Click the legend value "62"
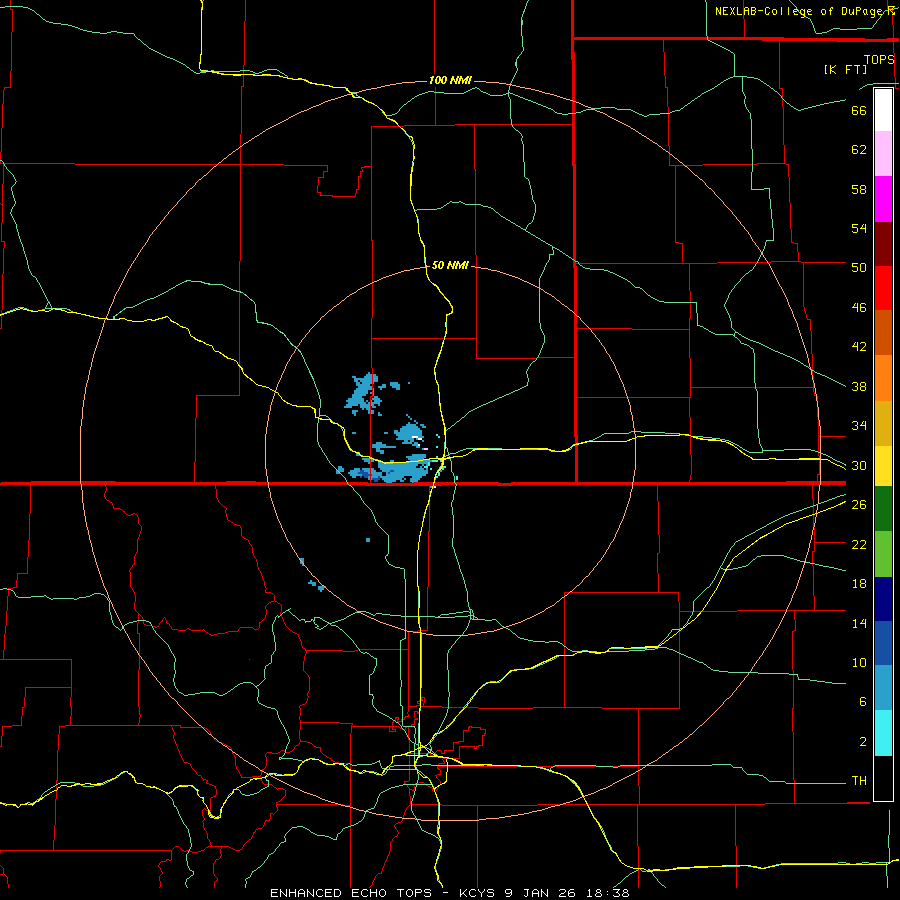This screenshot has width=900, height=900. (x=859, y=150)
